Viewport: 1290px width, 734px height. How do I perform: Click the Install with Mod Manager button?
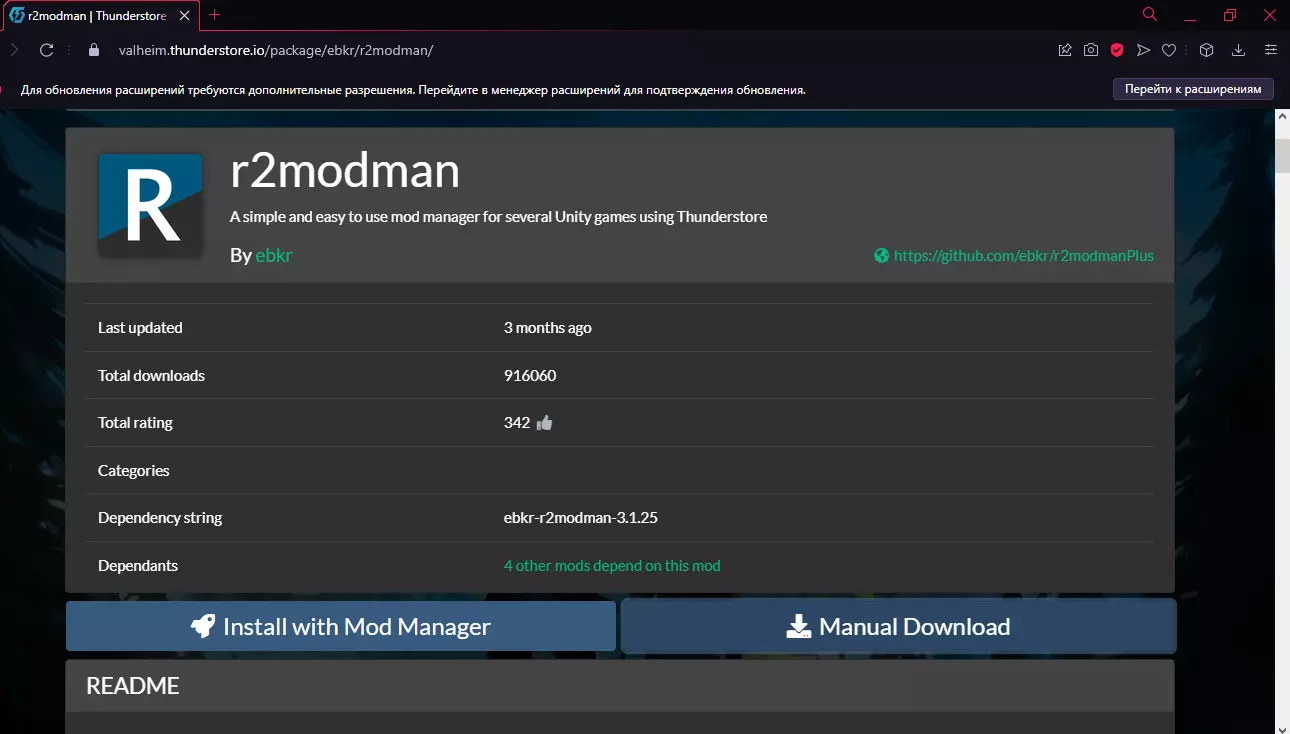341,626
